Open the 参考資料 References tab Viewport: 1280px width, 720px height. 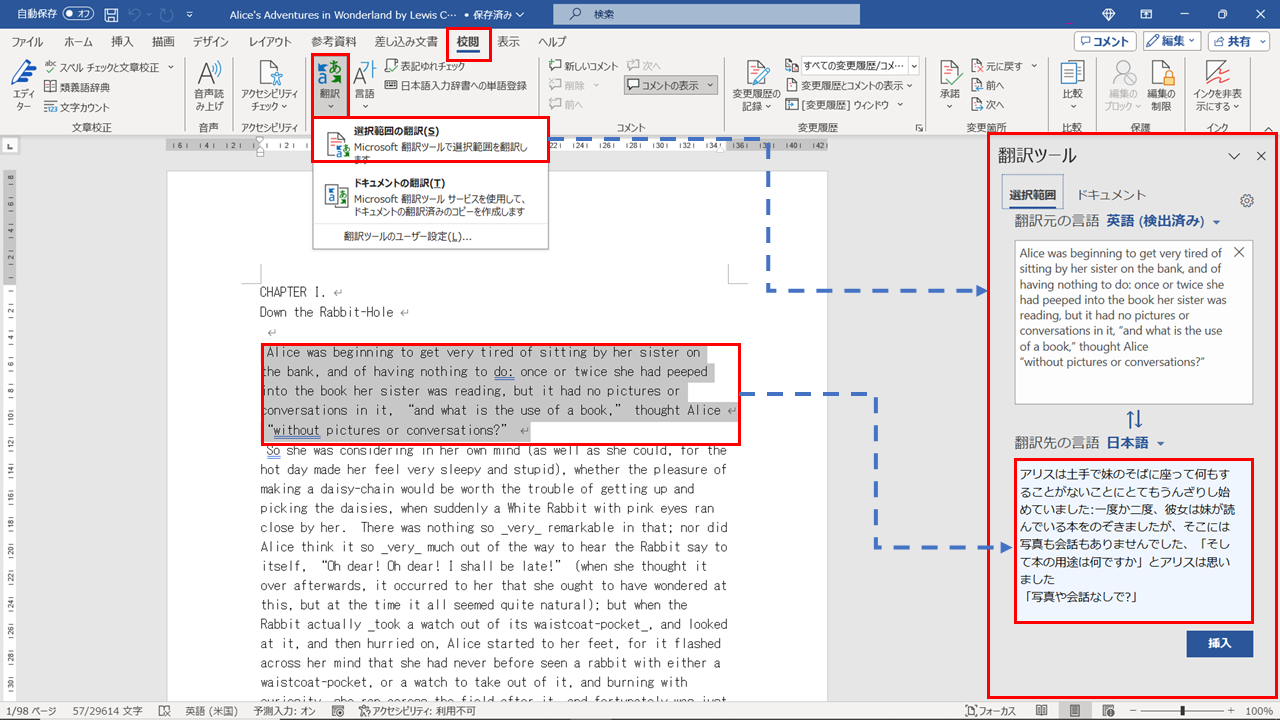tap(334, 42)
